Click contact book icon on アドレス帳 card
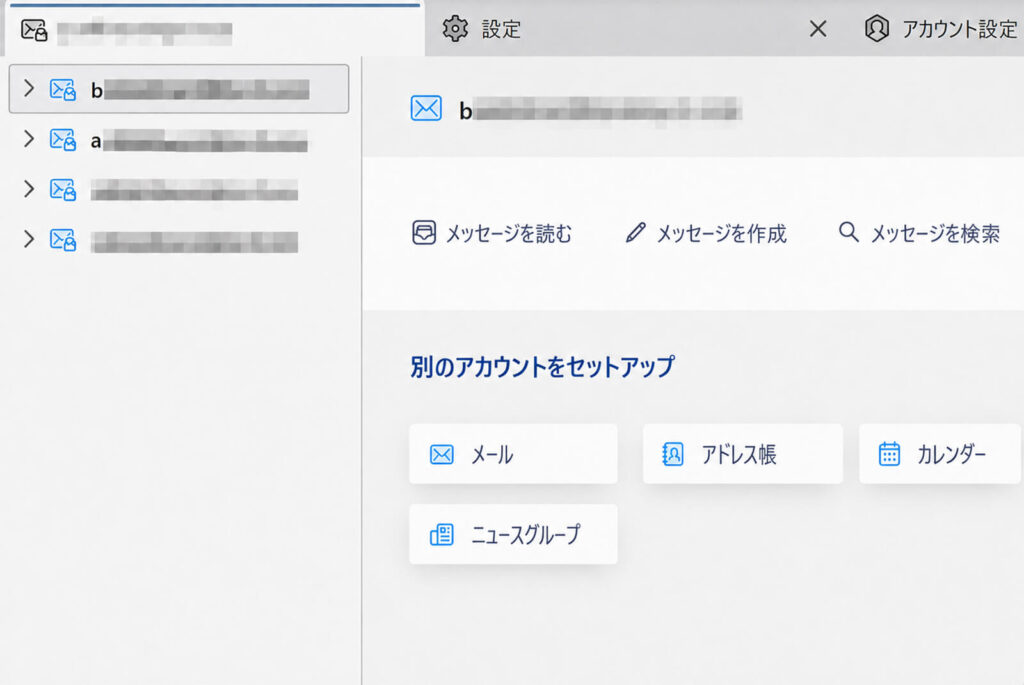The height and width of the screenshot is (685, 1024). coord(673,454)
